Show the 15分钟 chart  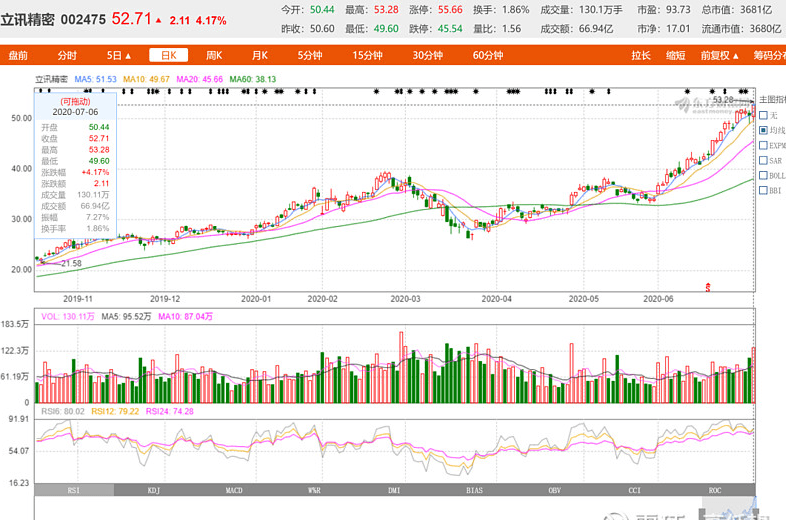click(367, 55)
